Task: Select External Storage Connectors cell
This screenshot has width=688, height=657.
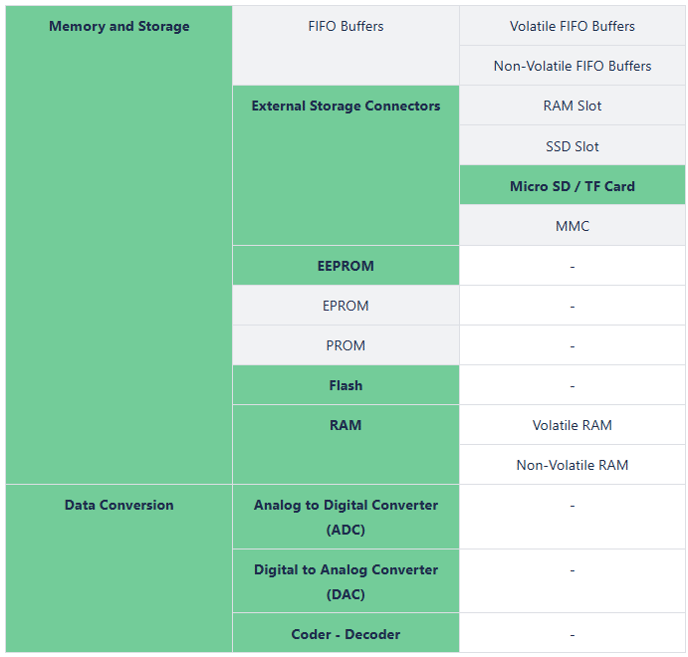Action: pos(345,106)
